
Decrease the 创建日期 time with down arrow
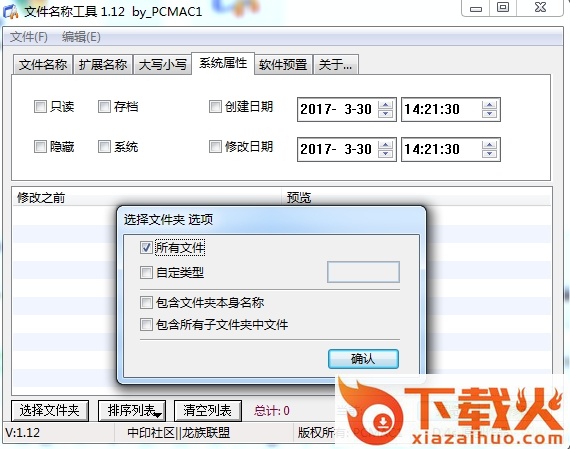[x=489, y=113]
